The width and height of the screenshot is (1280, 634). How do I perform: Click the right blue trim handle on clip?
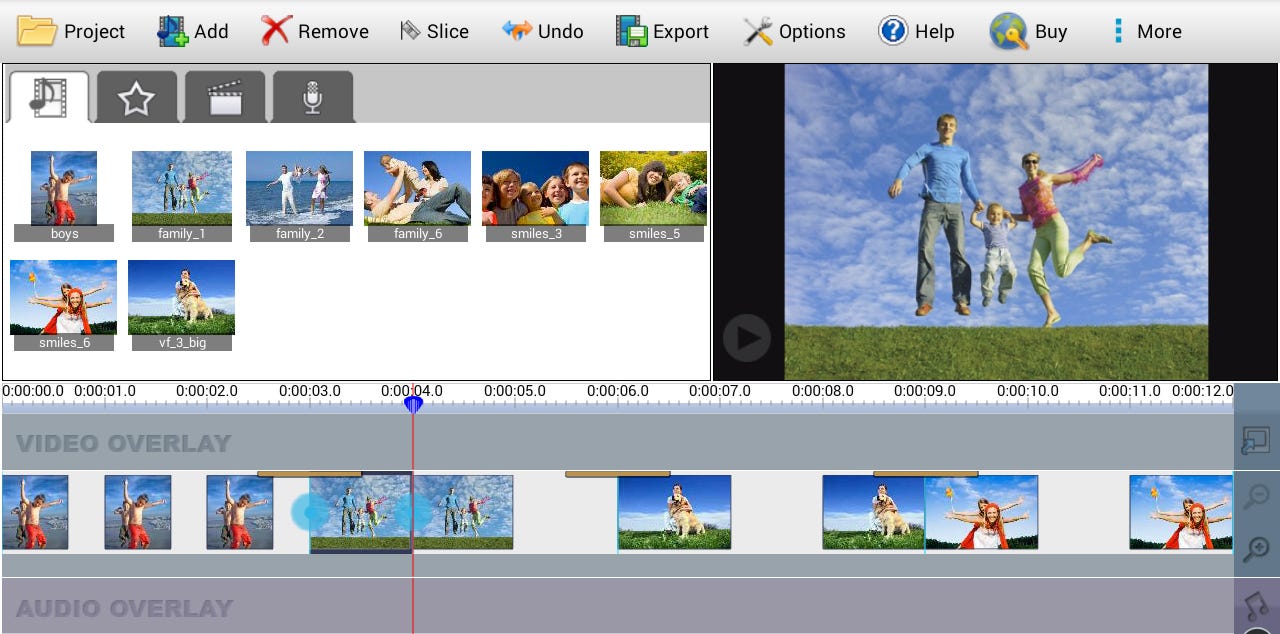pos(412,512)
